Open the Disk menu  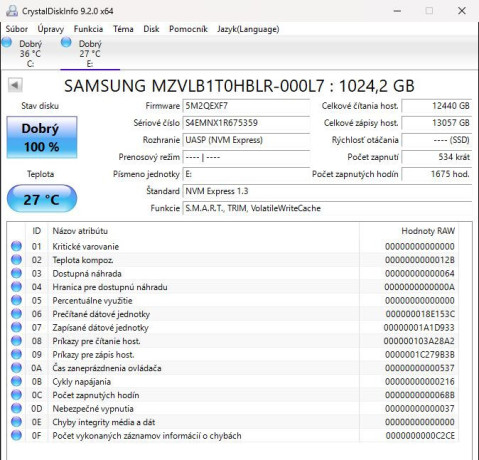pos(151,29)
